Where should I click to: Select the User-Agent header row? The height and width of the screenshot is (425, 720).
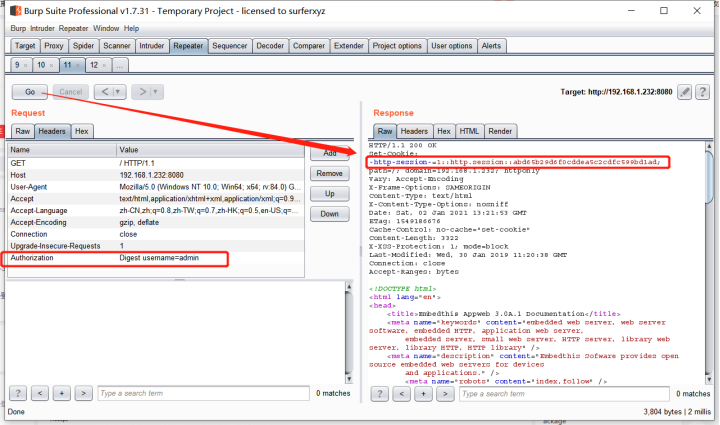click(x=156, y=187)
